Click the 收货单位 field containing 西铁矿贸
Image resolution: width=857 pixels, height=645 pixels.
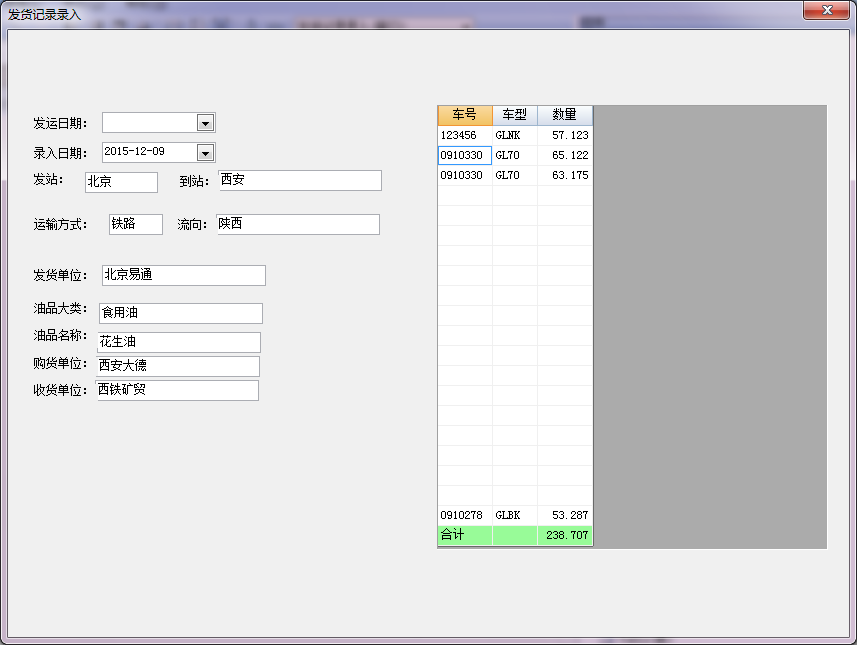click(177, 390)
